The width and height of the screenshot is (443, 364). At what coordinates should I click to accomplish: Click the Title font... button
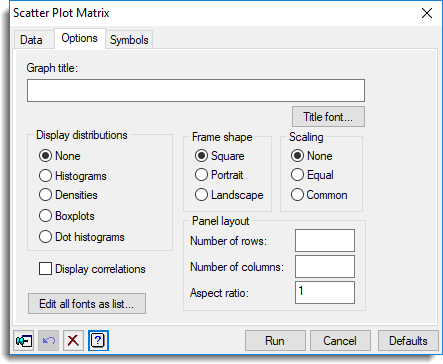(328, 117)
